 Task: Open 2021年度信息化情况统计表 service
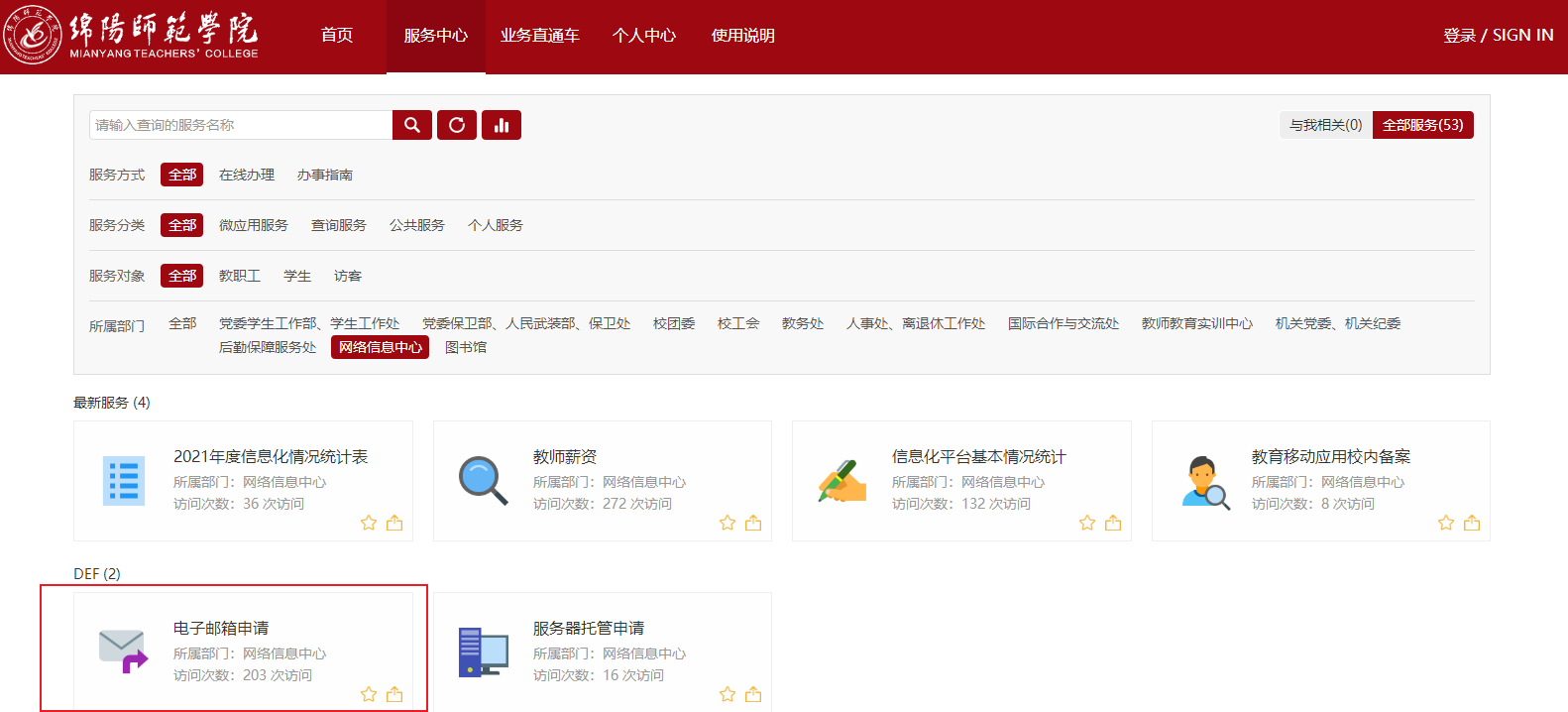pos(271,456)
